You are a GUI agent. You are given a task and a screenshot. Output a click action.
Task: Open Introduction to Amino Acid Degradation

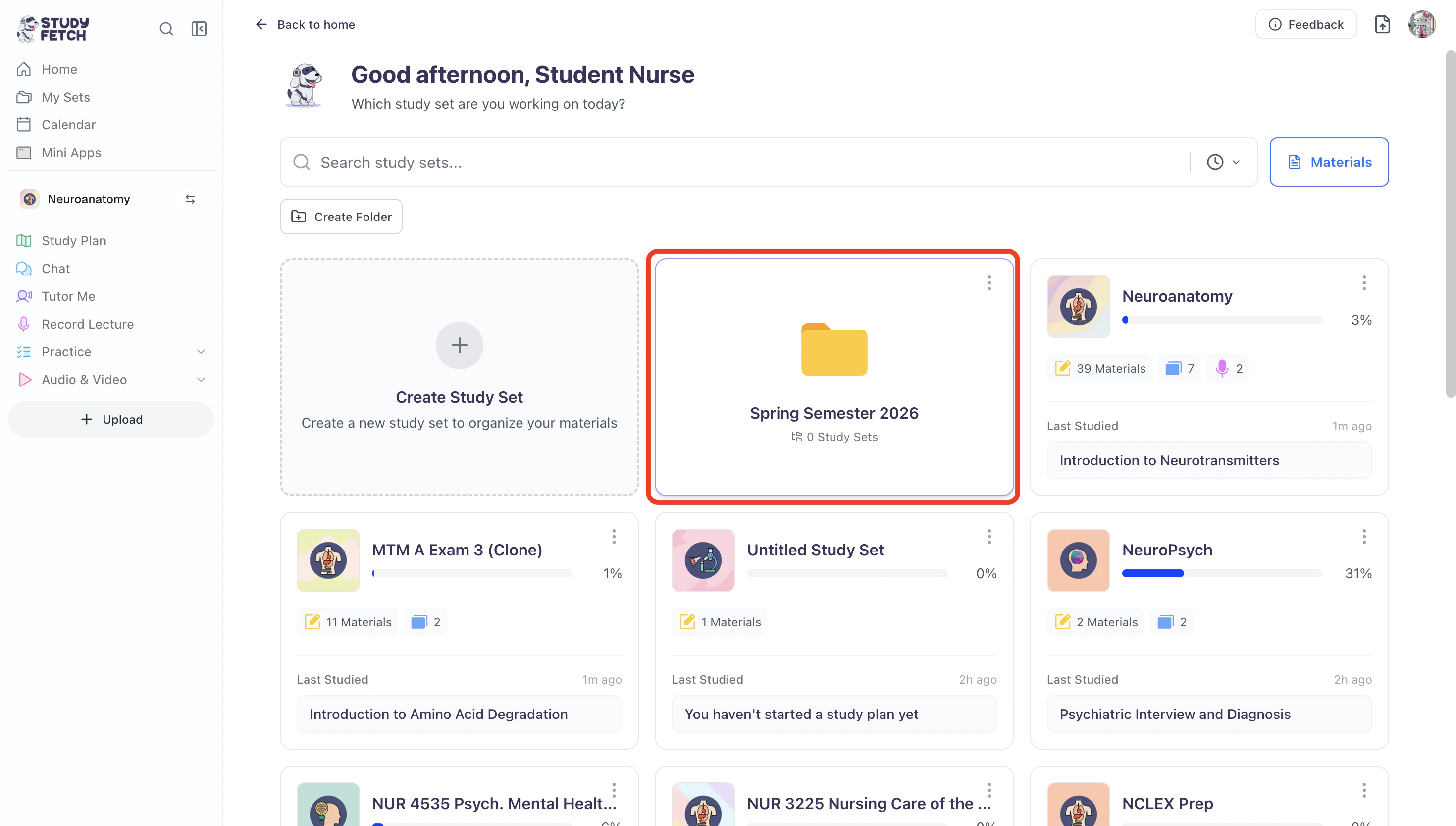(459, 714)
